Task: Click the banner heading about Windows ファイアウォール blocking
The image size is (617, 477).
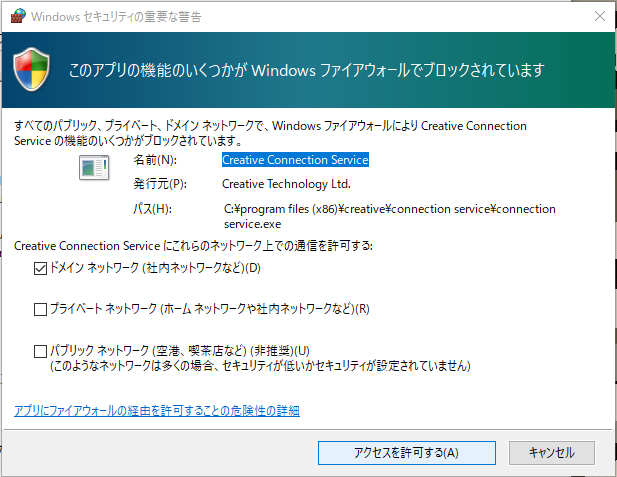Action: point(307,70)
